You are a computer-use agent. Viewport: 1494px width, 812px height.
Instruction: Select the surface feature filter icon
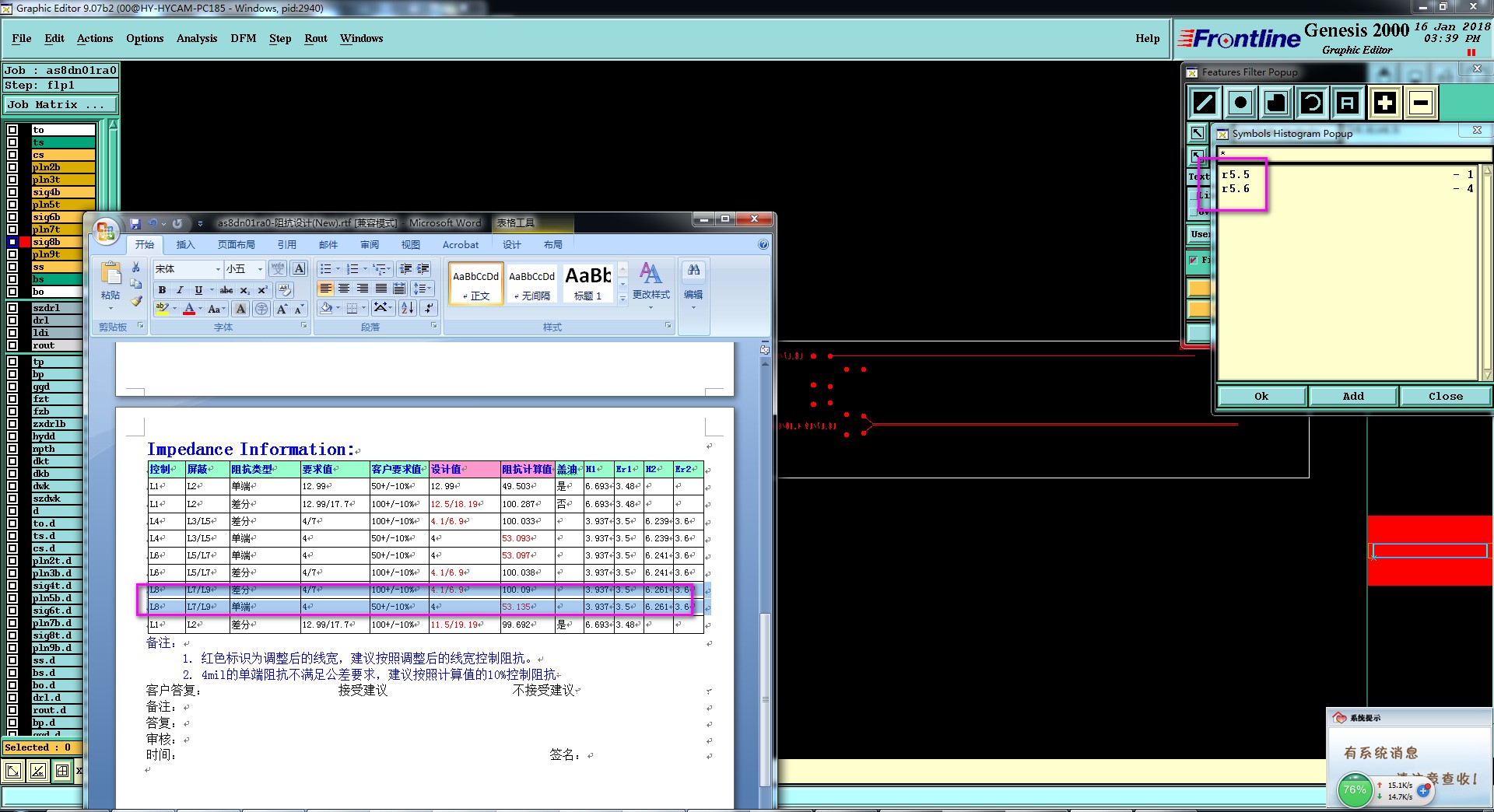[1276, 103]
